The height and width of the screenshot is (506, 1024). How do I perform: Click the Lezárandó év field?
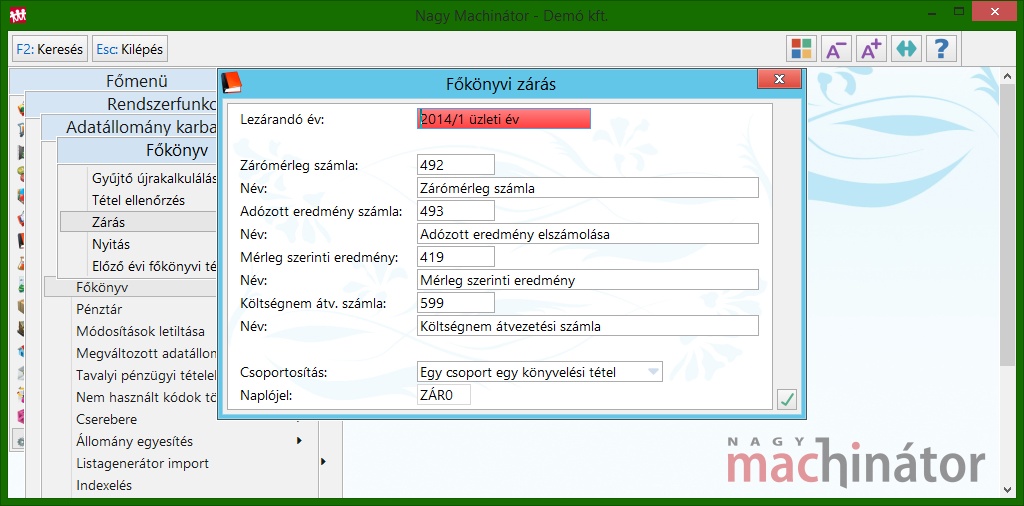tap(504, 119)
